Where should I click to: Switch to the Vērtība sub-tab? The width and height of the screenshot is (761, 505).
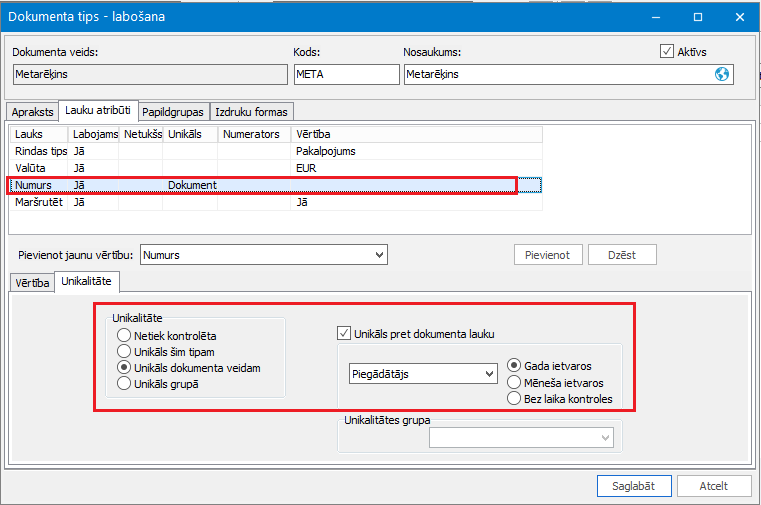pyautogui.click(x=31, y=284)
